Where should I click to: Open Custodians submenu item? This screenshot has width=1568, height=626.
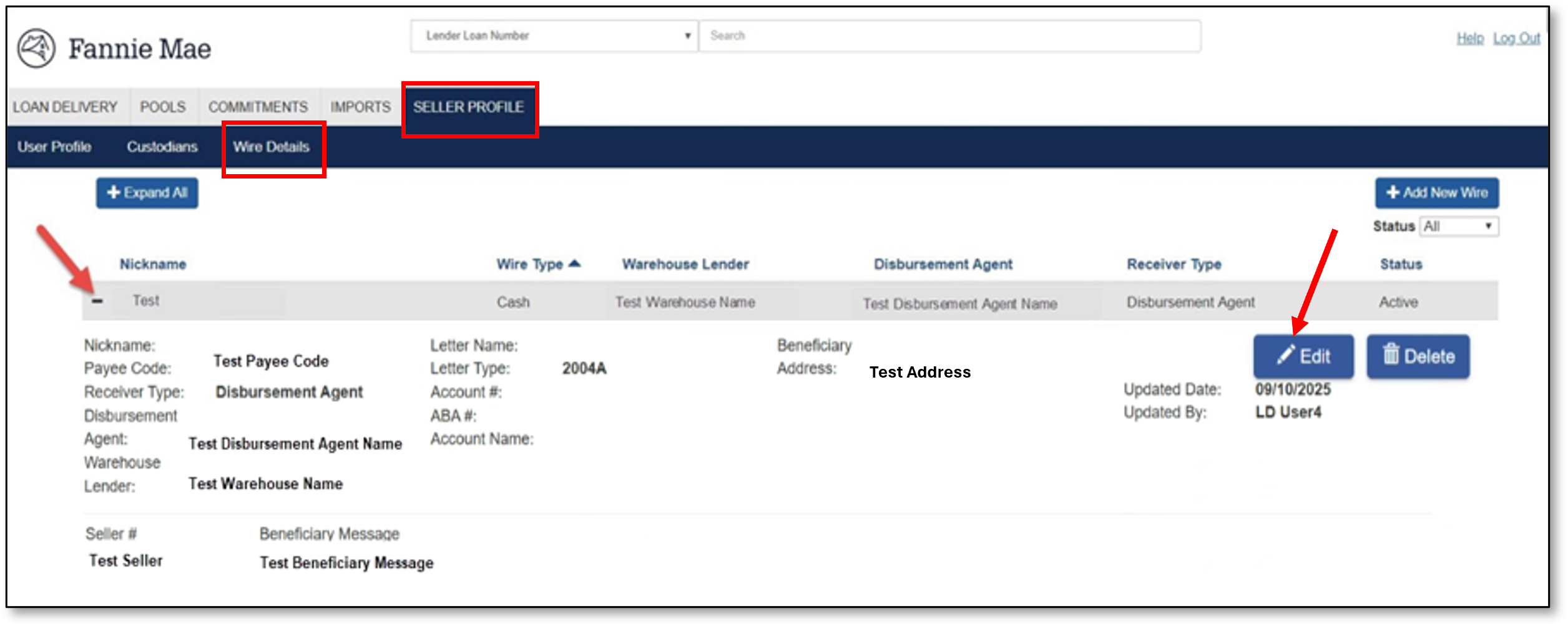click(x=162, y=147)
